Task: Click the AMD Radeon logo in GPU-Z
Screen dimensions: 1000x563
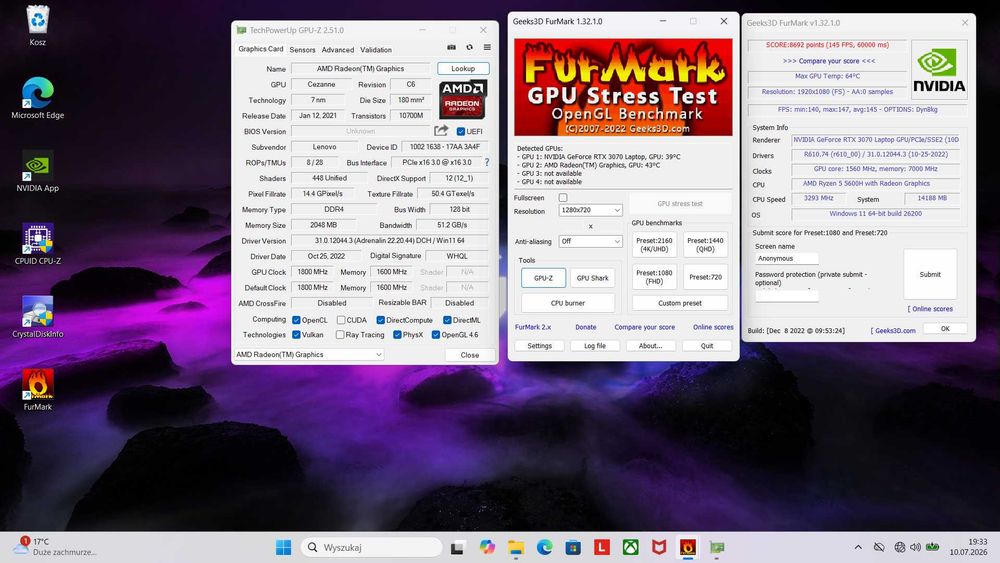Action: tap(462, 99)
